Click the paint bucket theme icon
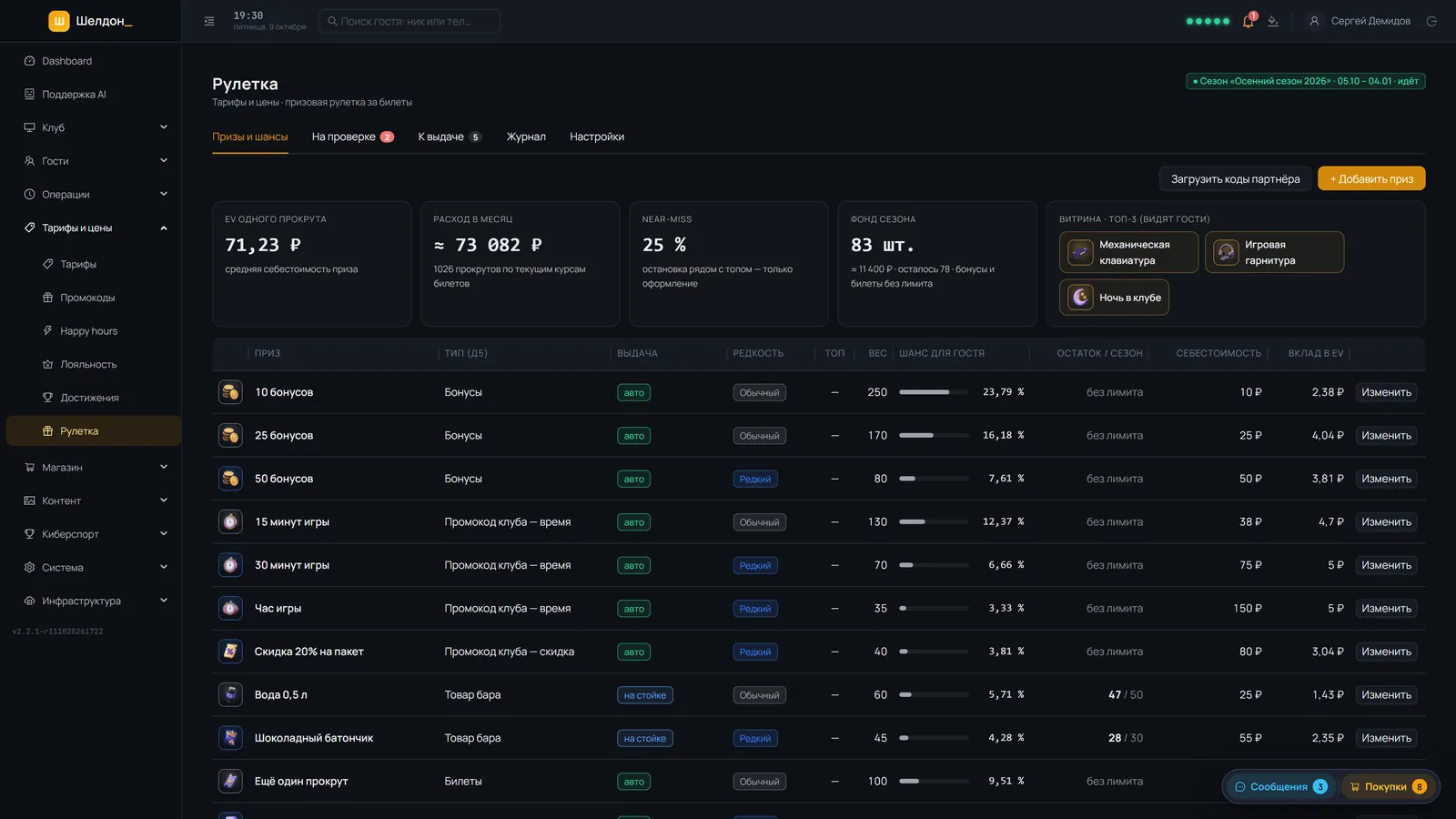The height and width of the screenshot is (819, 1456). point(1273,21)
